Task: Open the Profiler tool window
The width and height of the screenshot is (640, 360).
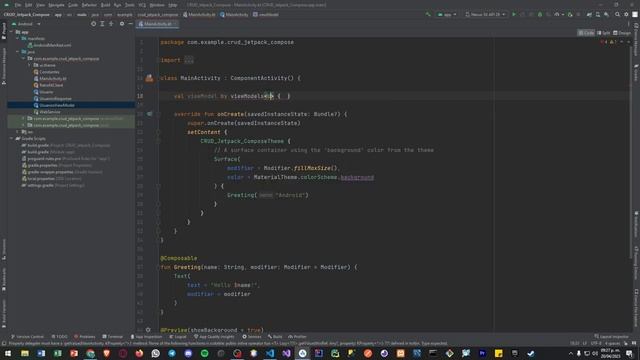Action: [x=298, y=337]
